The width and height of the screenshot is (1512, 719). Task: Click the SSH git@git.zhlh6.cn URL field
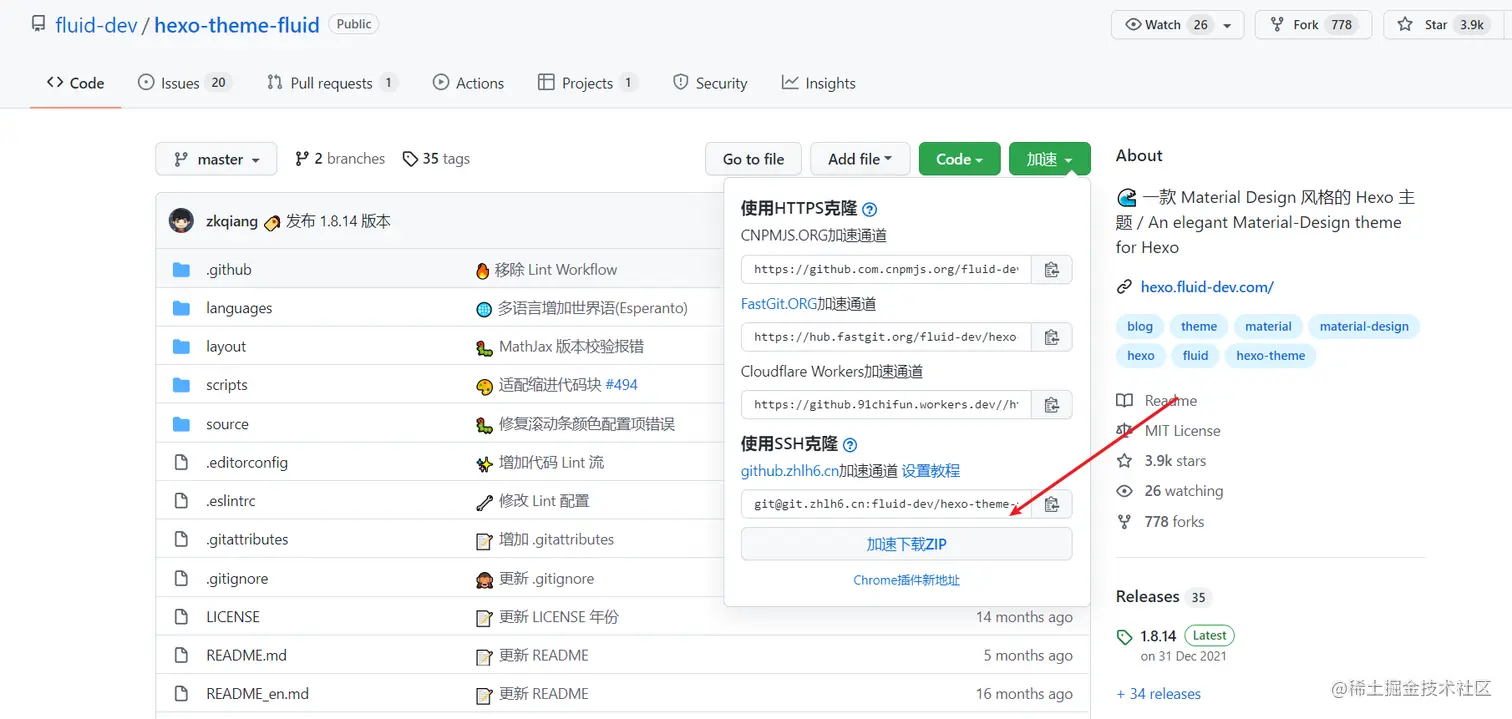886,504
